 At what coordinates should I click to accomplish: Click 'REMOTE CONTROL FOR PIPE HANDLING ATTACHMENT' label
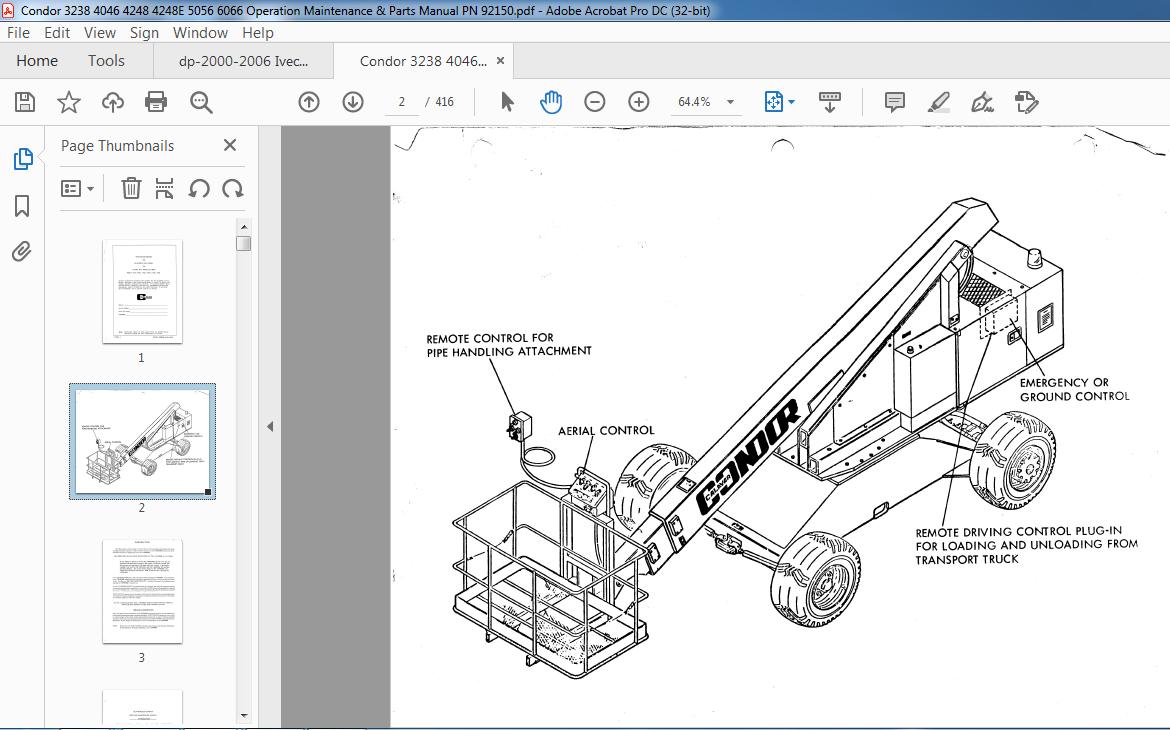tap(509, 345)
